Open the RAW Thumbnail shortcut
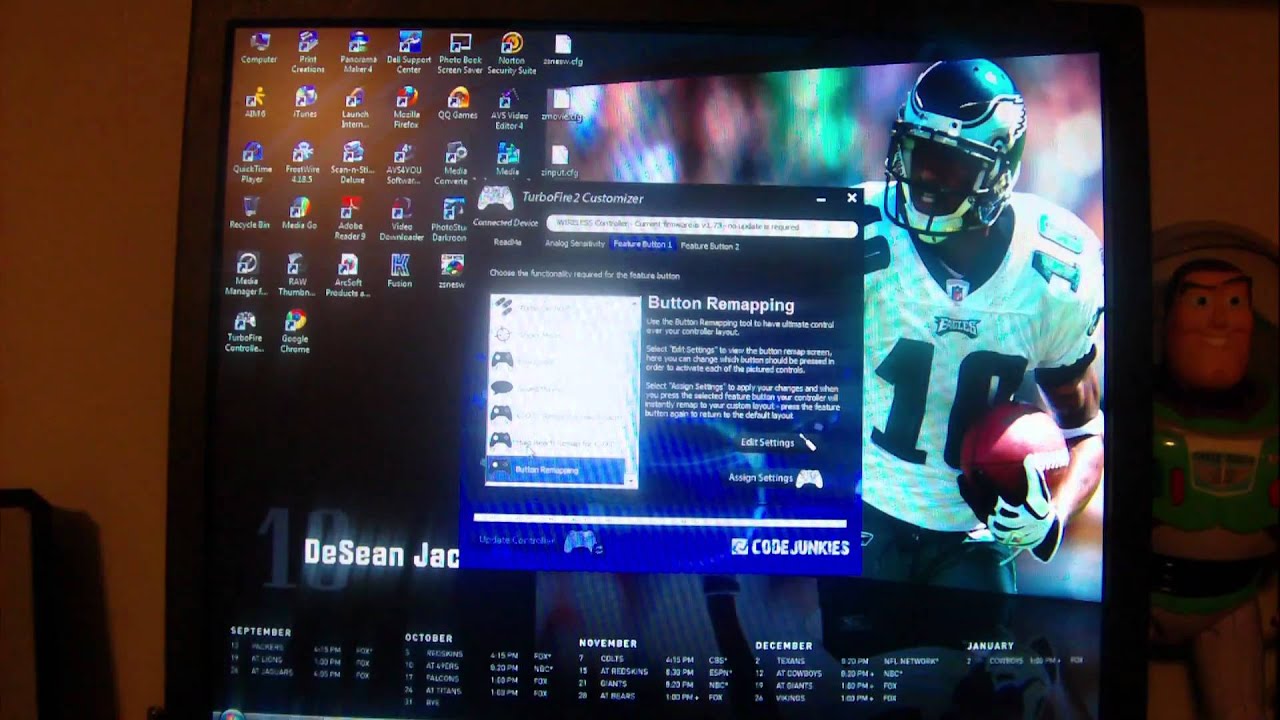 click(x=296, y=275)
